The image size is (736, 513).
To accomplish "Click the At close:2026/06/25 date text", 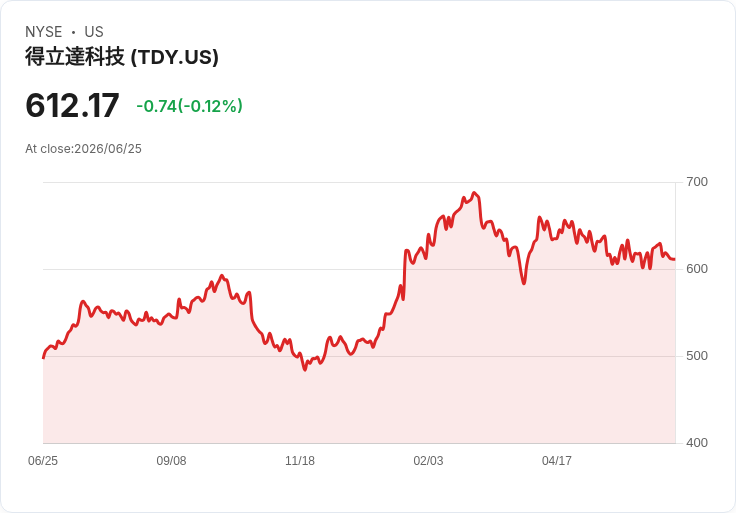I will pos(83,149).
